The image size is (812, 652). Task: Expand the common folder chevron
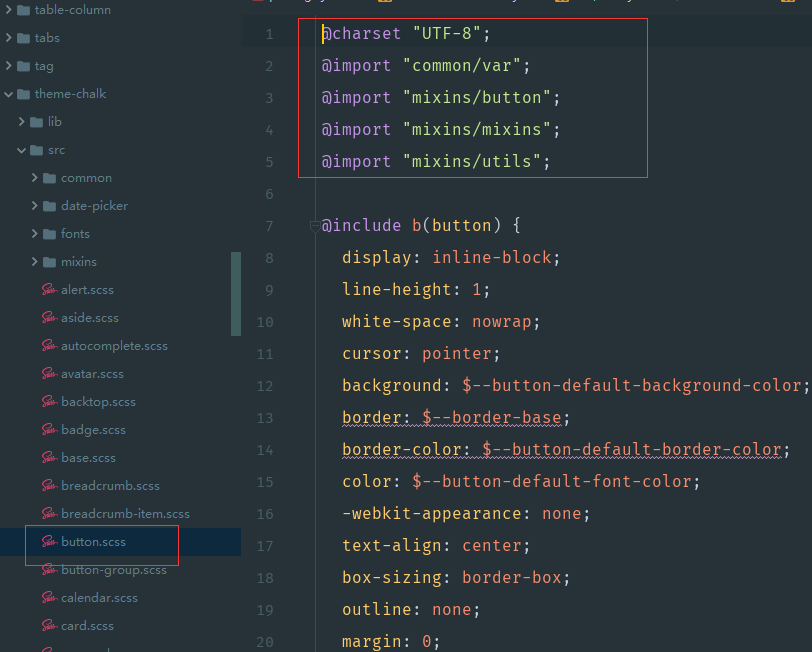(34, 178)
